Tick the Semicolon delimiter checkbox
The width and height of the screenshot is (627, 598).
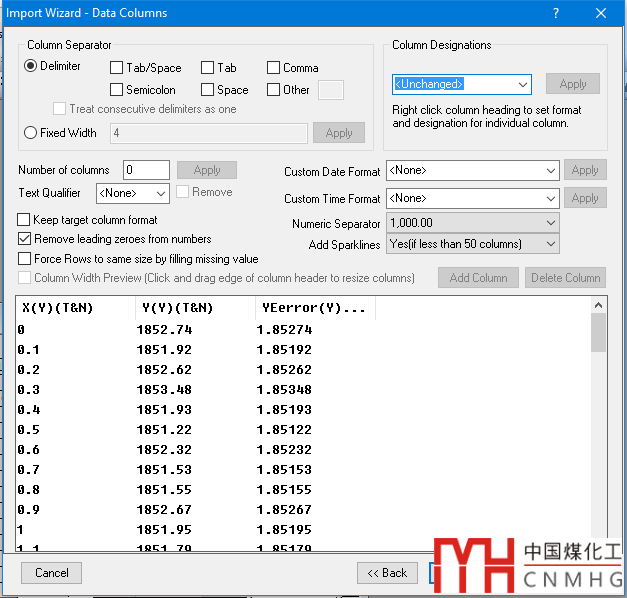117,90
